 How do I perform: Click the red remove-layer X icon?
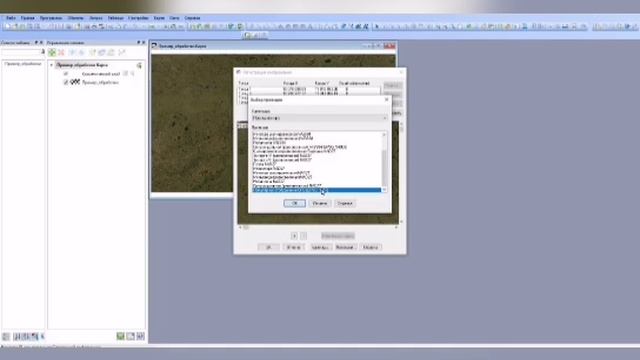61,52
